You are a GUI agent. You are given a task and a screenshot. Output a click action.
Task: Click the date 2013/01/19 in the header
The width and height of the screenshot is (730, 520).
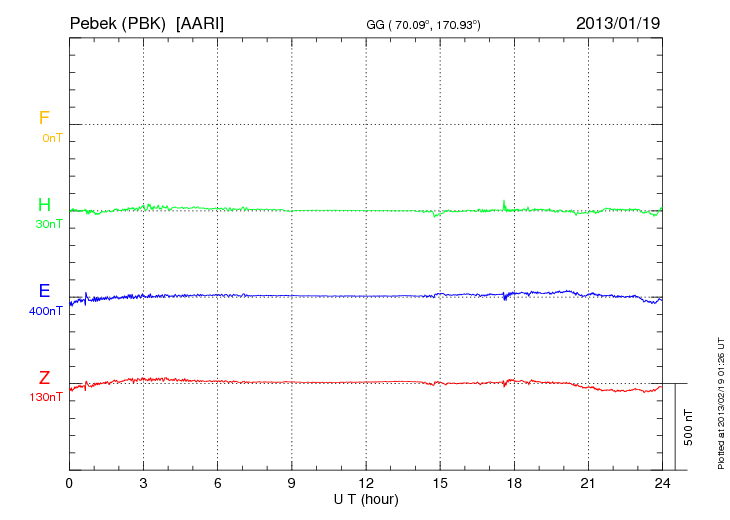618,22
